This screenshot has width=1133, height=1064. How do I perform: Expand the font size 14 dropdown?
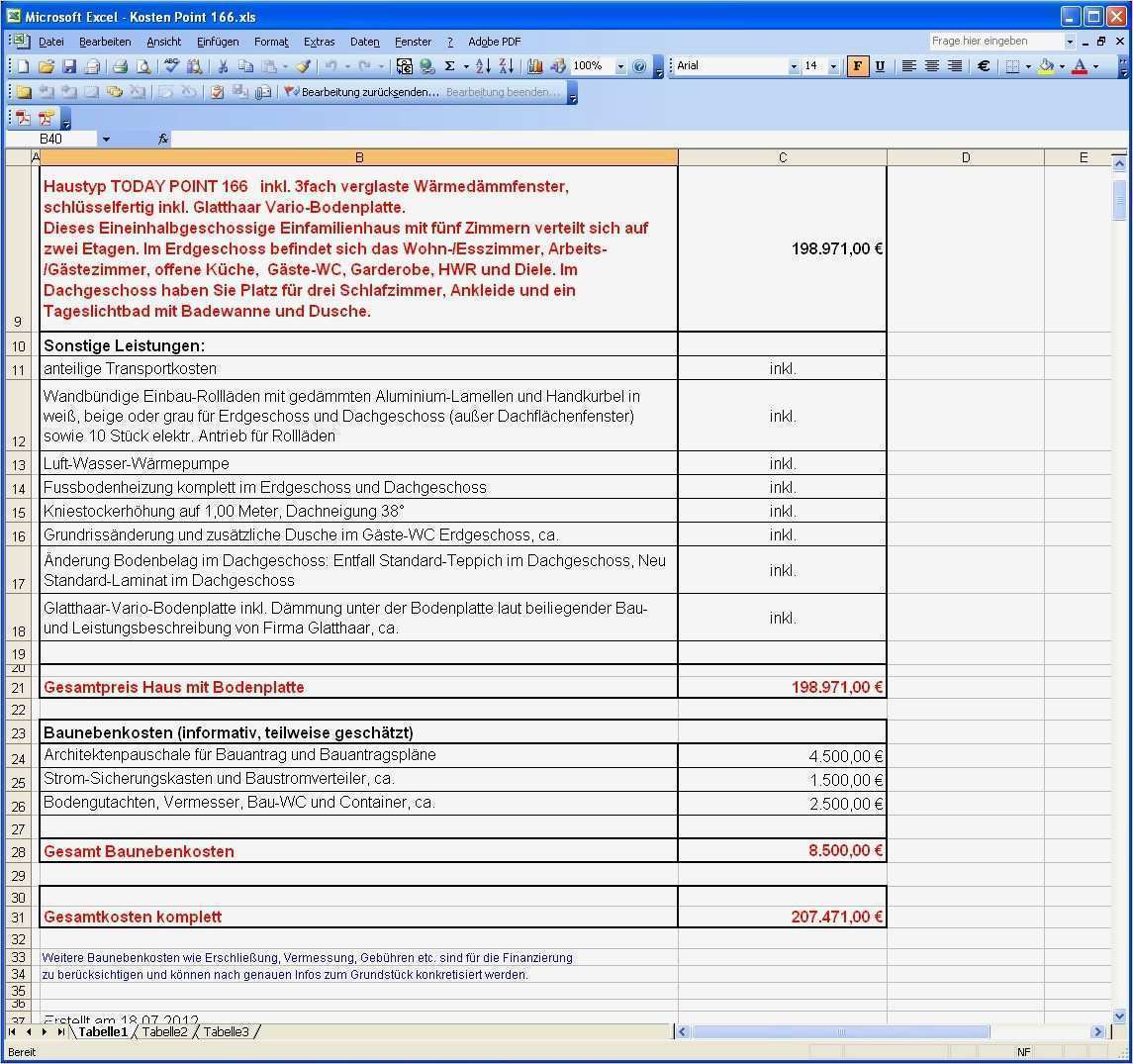833,66
